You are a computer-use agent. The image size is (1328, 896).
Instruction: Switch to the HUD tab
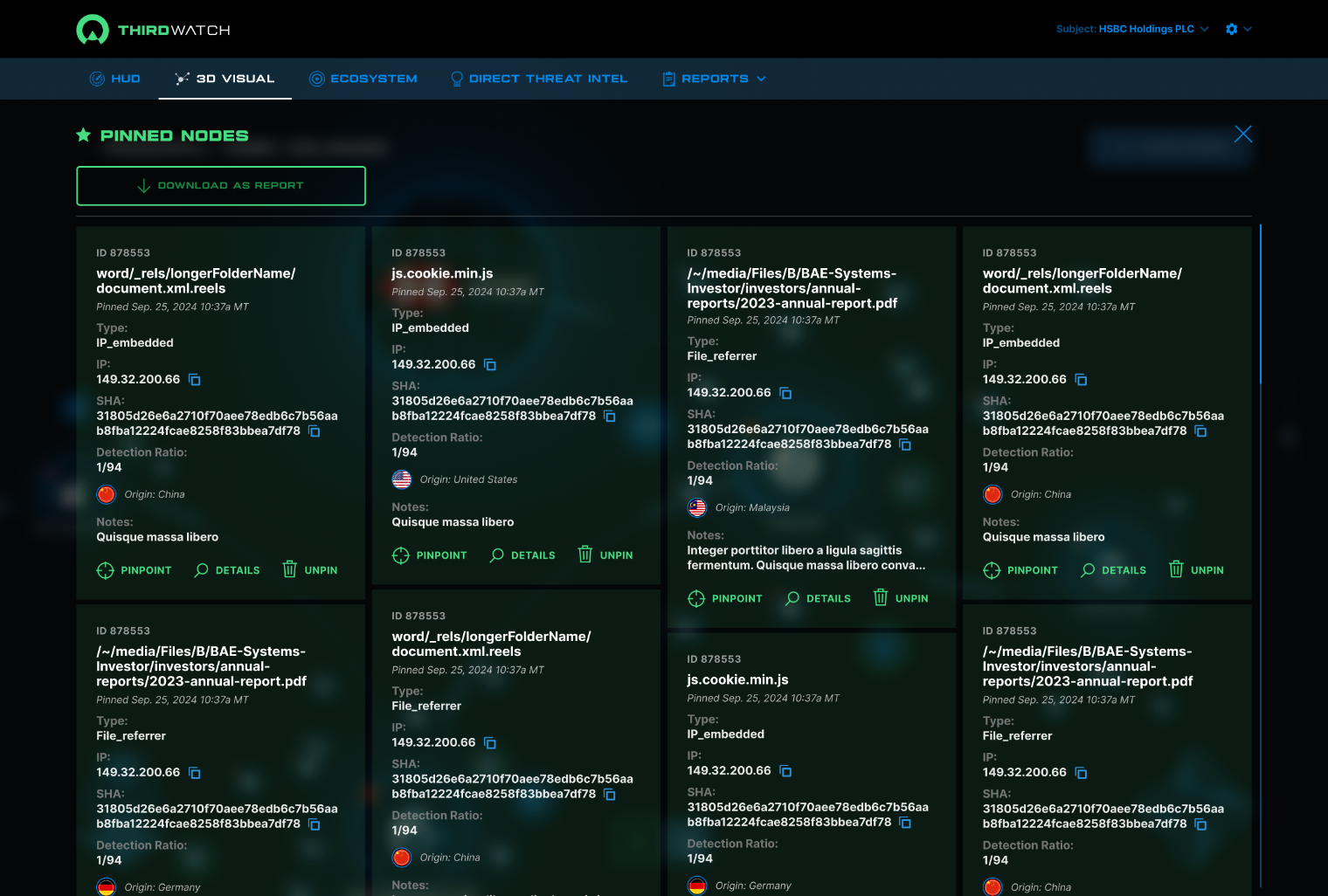click(x=115, y=79)
